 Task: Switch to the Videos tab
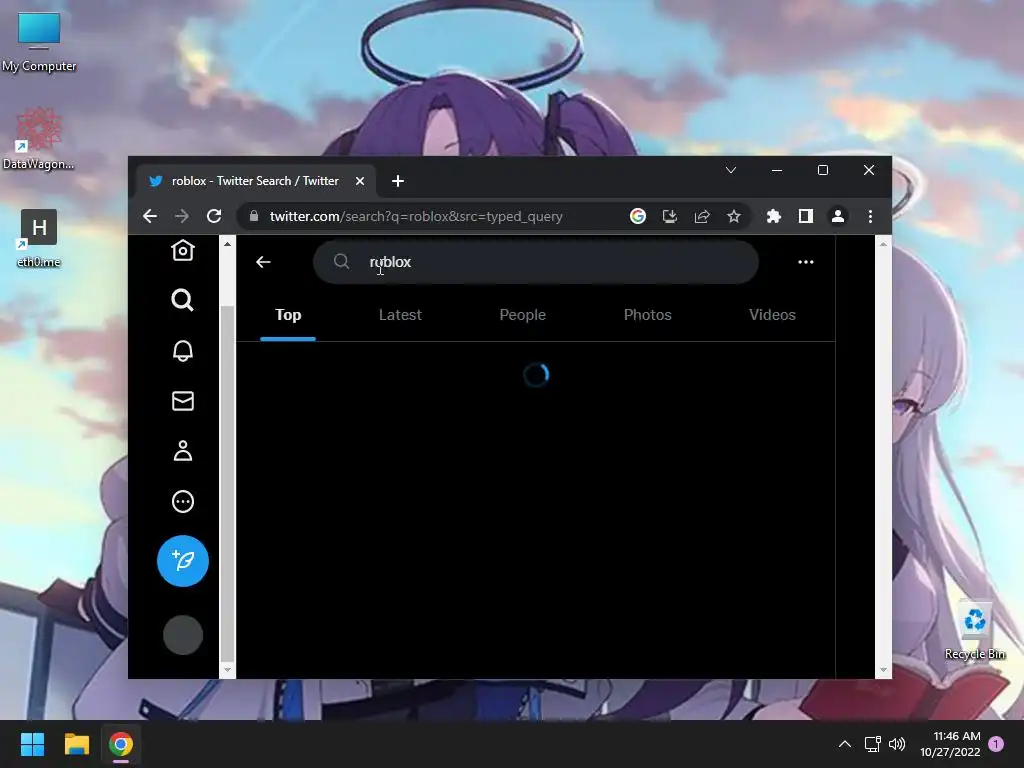point(773,315)
